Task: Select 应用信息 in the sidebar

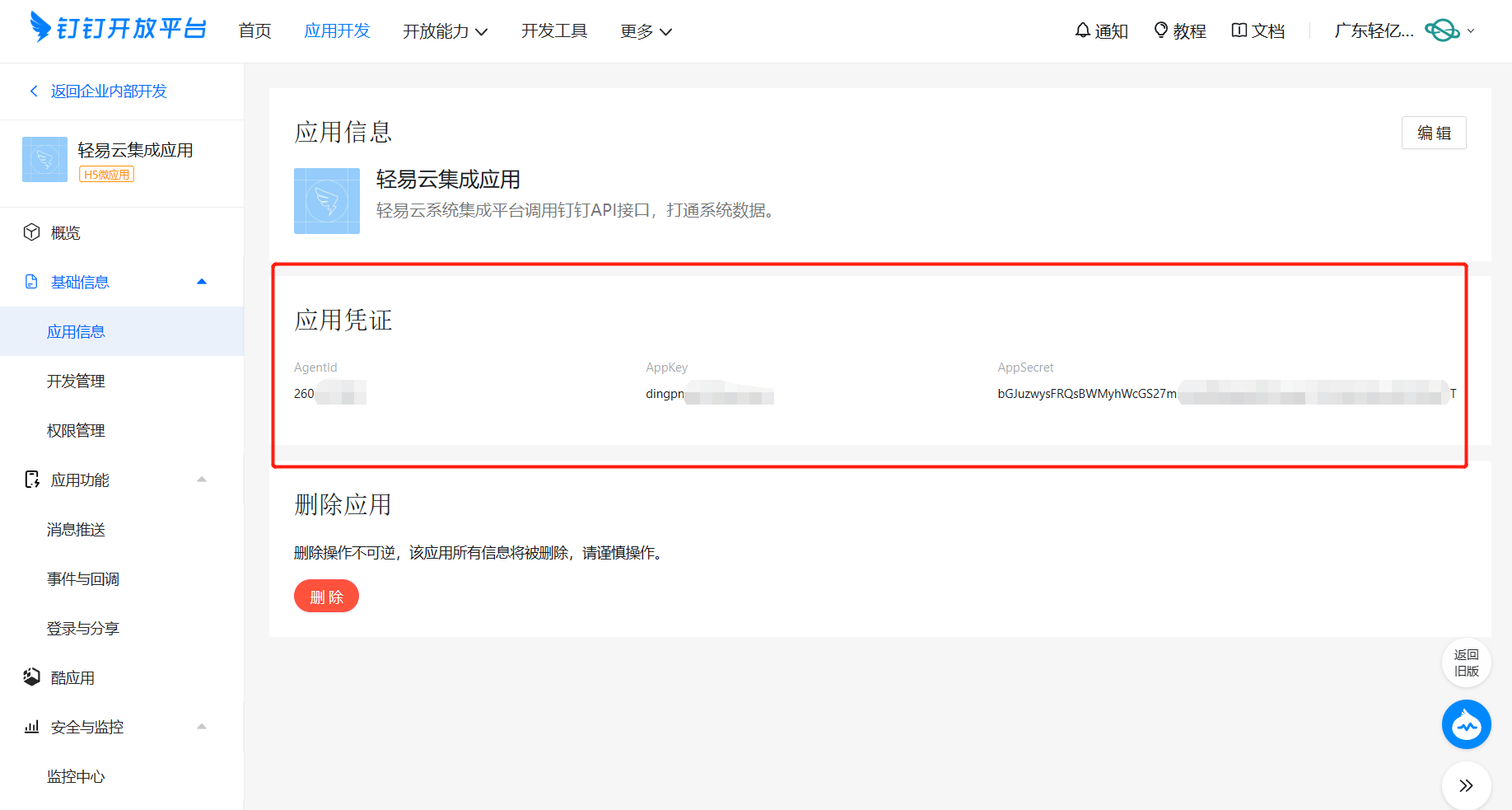Action: pyautogui.click(x=122, y=331)
